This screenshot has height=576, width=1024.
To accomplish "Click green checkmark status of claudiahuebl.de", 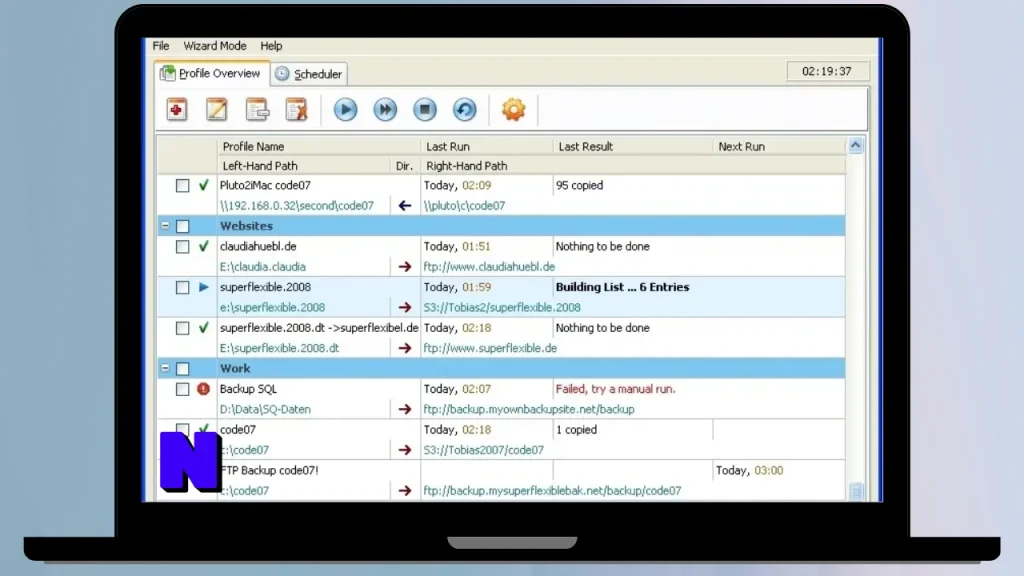I will 204,246.
